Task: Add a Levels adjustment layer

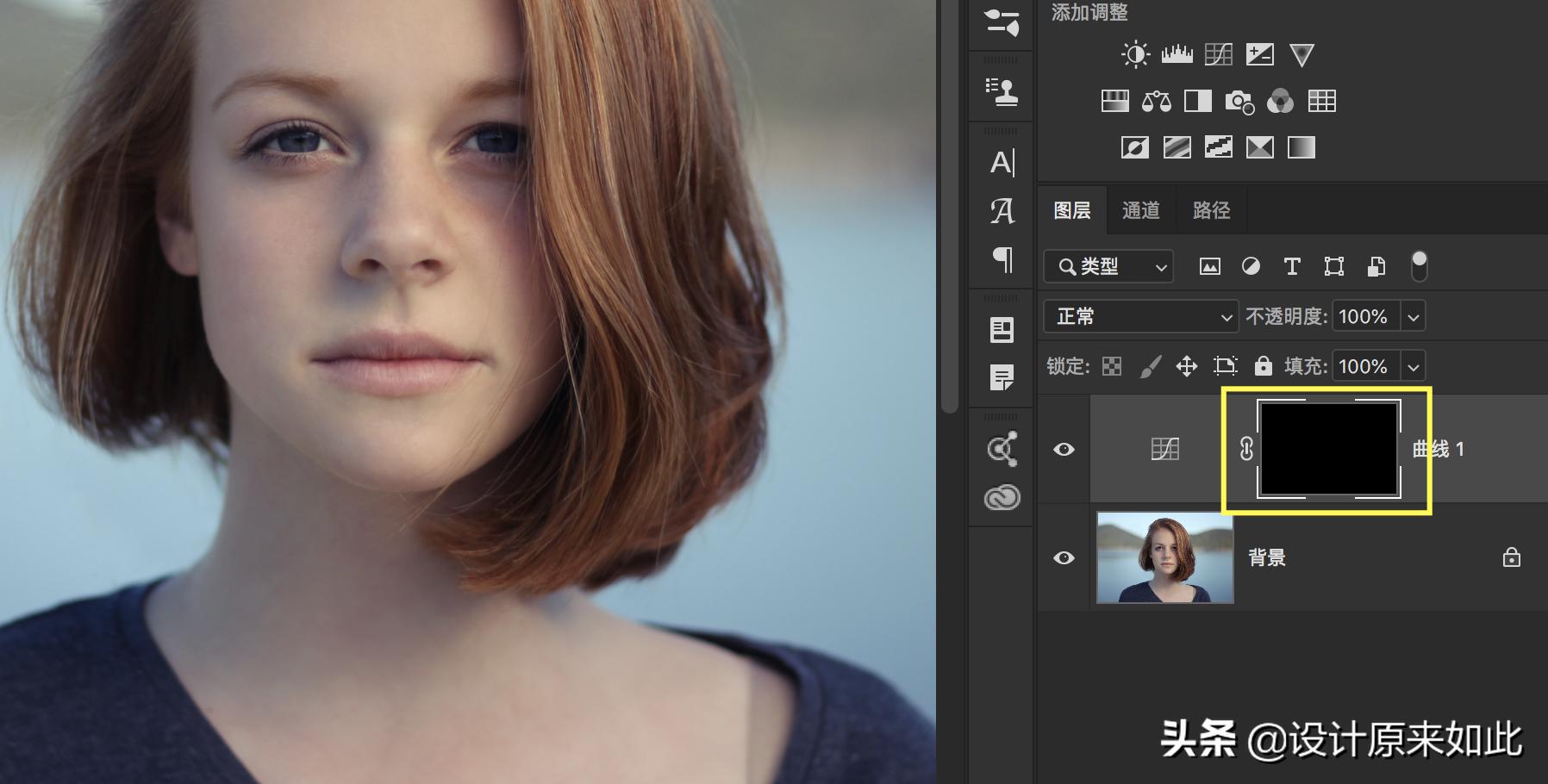Action: tap(1177, 55)
